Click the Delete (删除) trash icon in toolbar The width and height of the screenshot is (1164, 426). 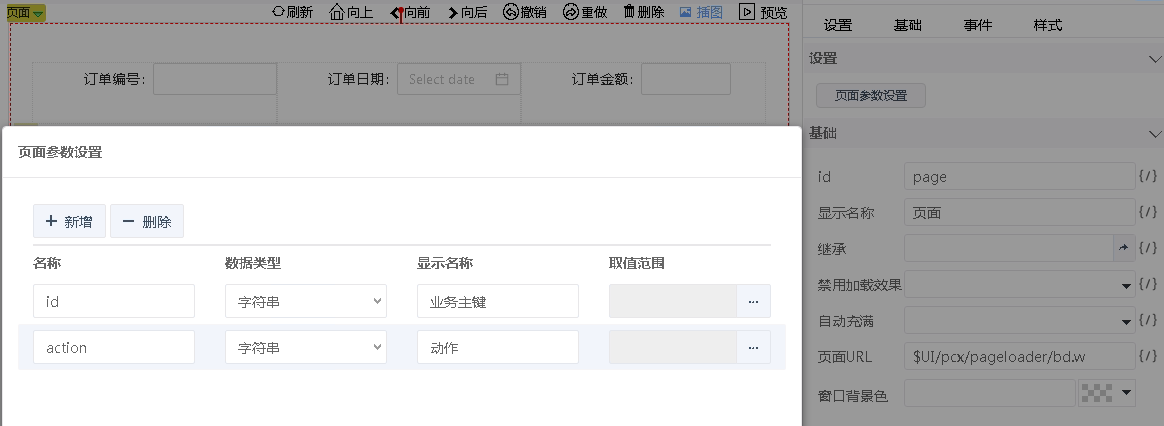click(629, 12)
